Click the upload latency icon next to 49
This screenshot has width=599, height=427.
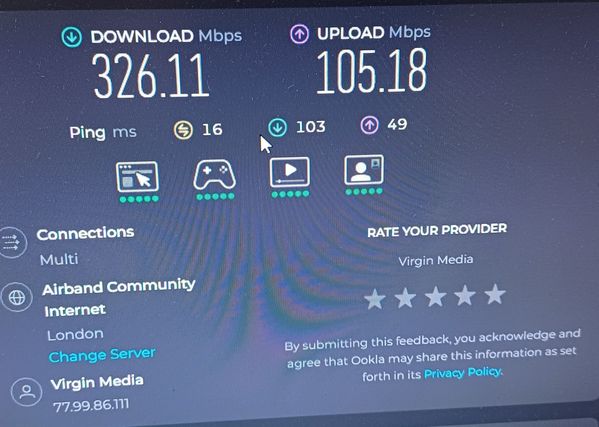369,125
